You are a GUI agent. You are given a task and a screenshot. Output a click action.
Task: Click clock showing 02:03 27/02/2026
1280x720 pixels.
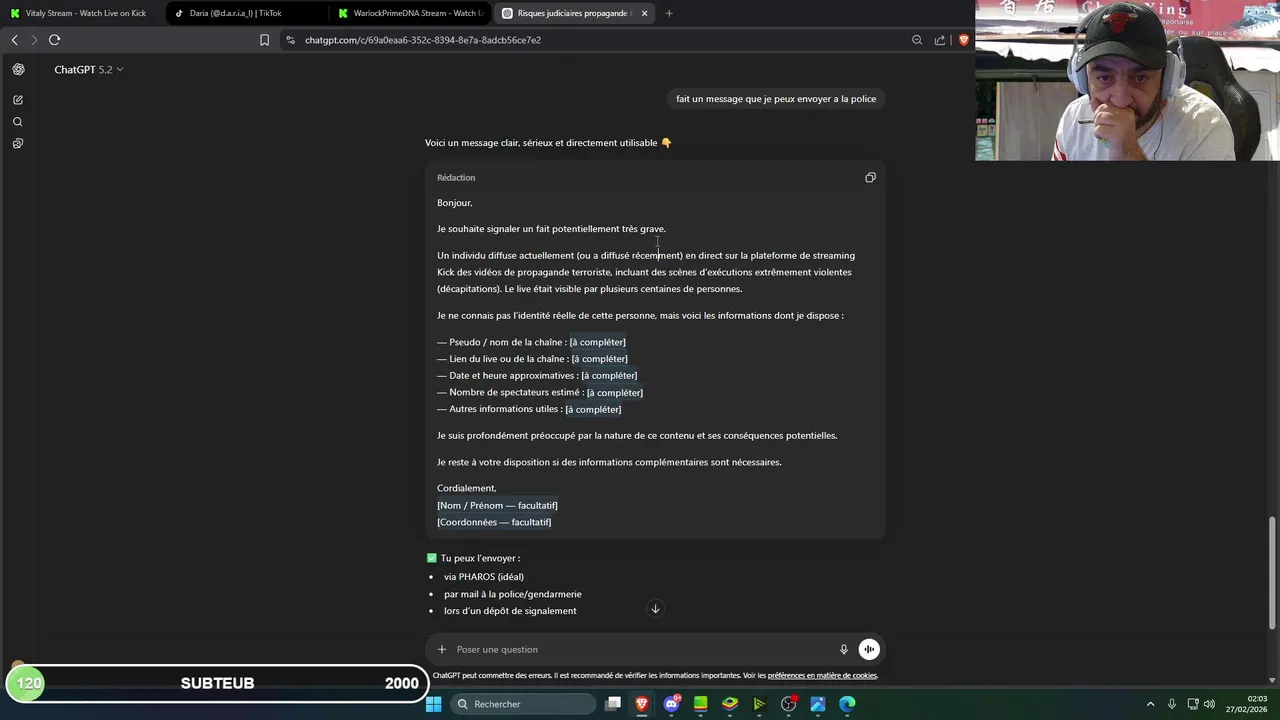(1248, 704)
